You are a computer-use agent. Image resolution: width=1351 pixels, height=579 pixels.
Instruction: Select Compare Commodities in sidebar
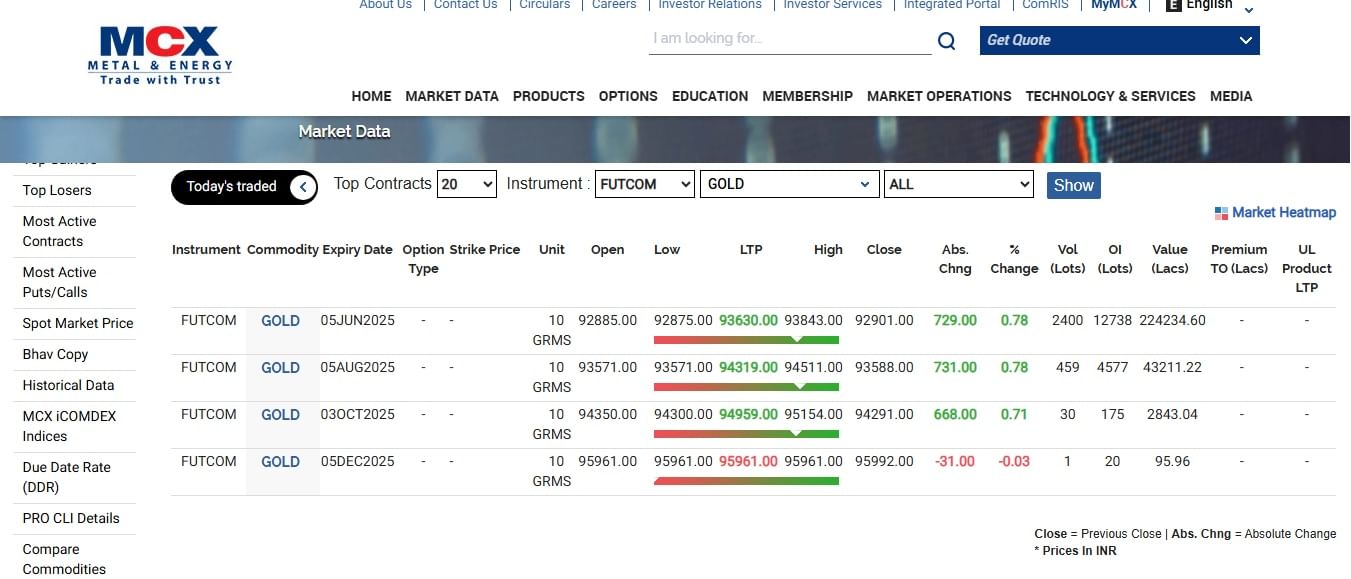64,559
